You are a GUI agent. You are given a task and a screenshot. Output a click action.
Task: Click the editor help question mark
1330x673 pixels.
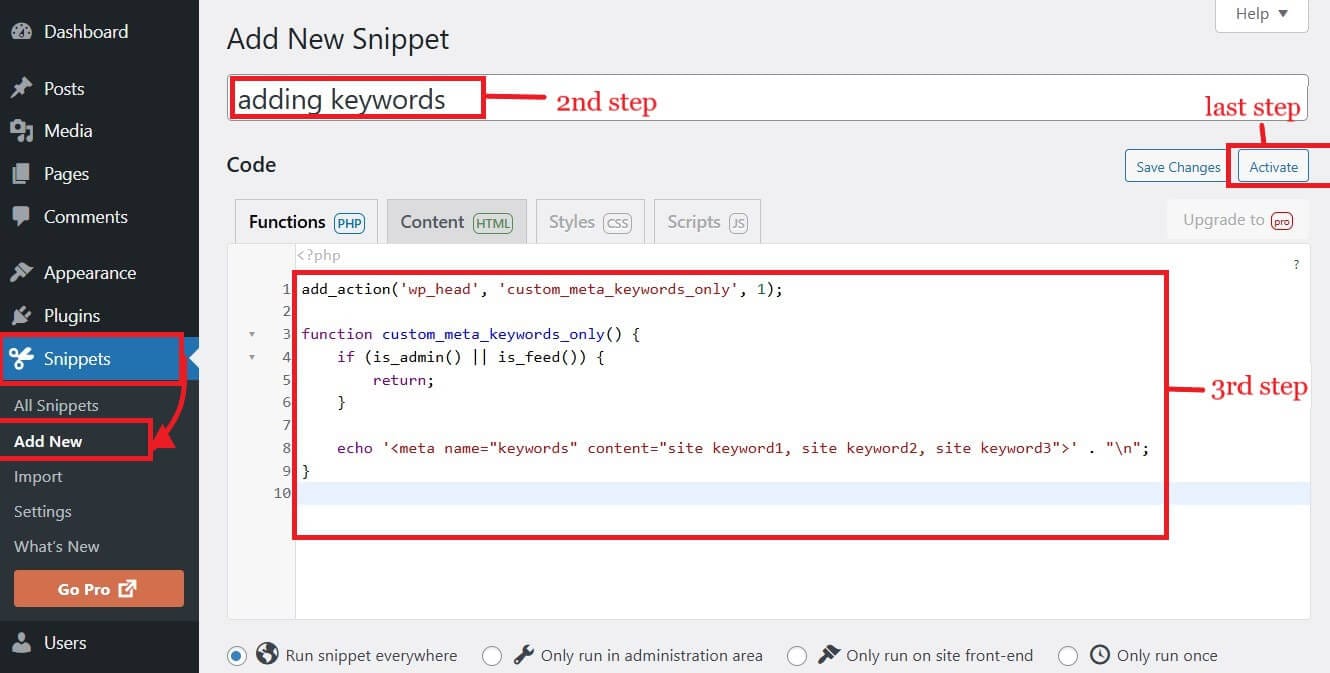pos(1297,265)
